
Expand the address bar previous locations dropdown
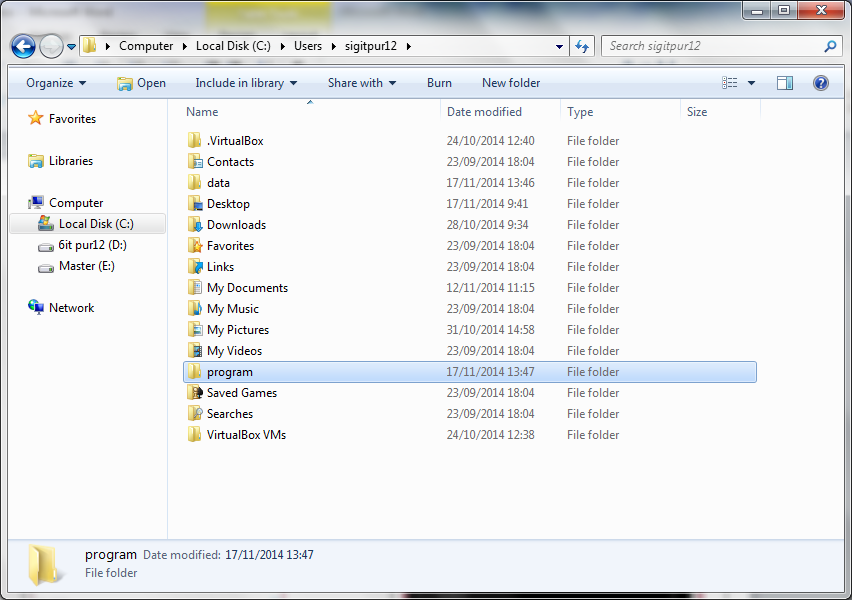click(559, 46)
